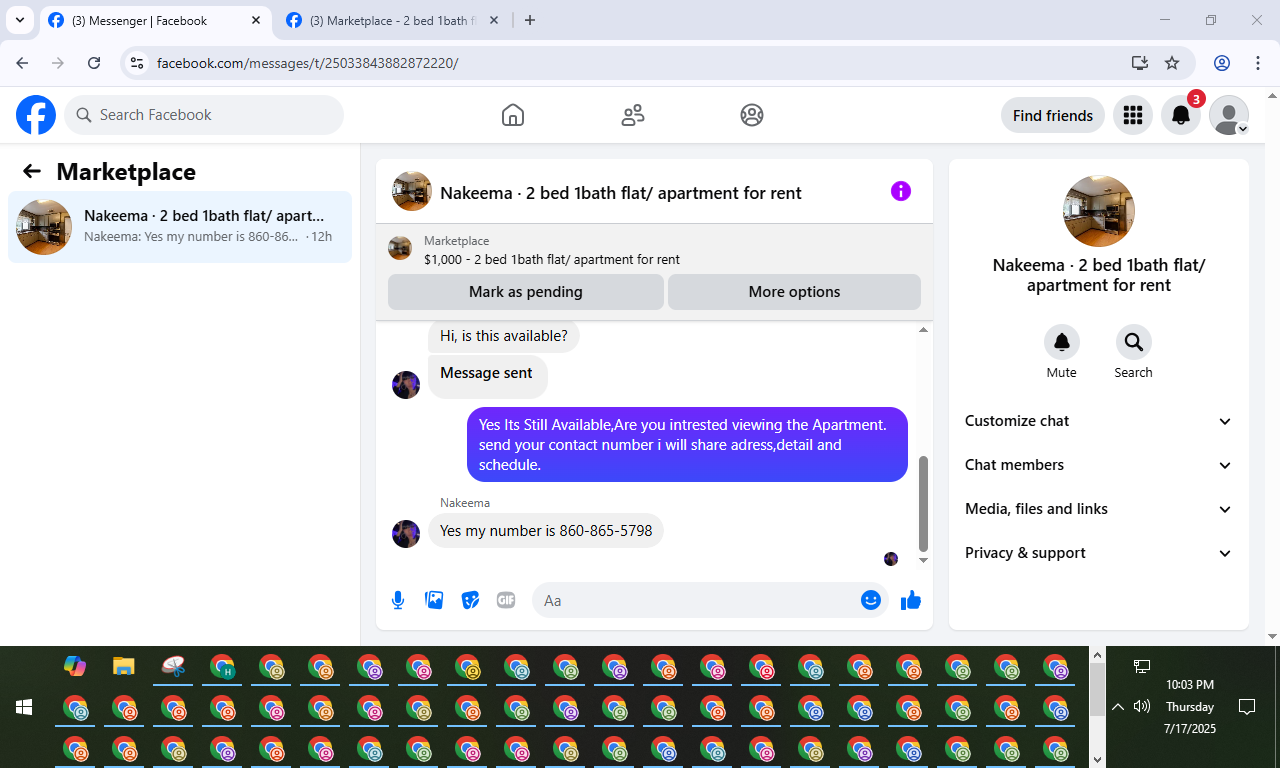
Task: Open the emoji picker in message box
Action: click(x=871, y=600)
